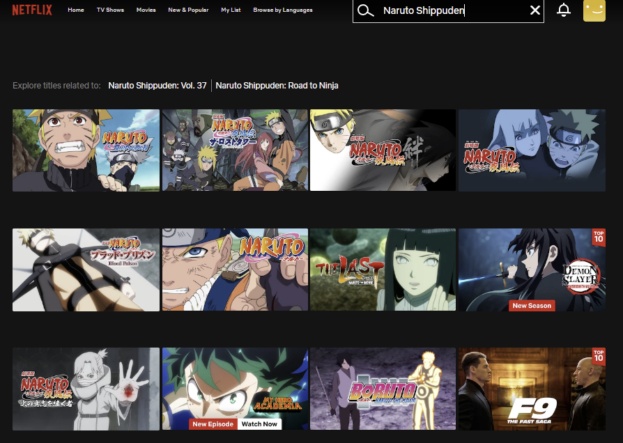This screenshot has height=443, width=623.
Task: Clear the search with the X icon
Action: click(535, 11)
